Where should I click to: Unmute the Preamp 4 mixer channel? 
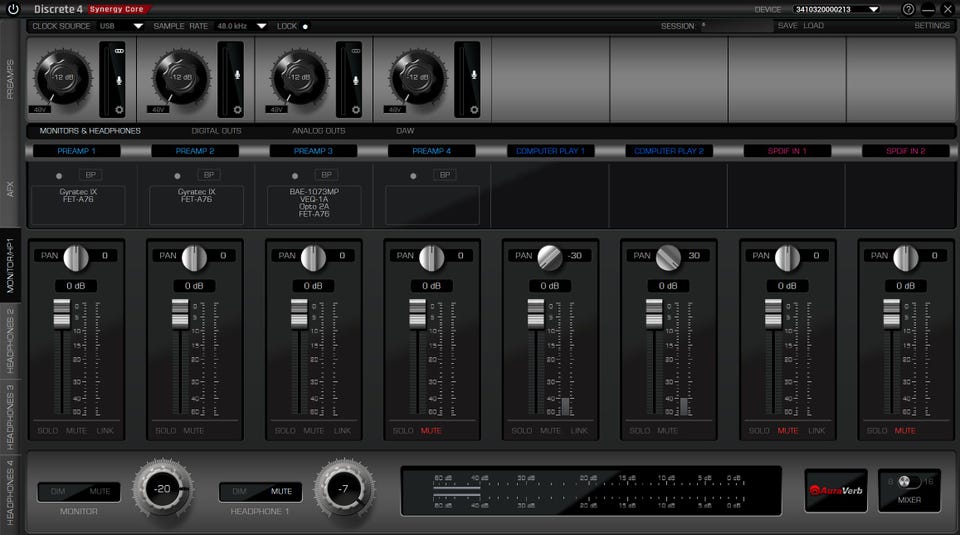point(431,430)
